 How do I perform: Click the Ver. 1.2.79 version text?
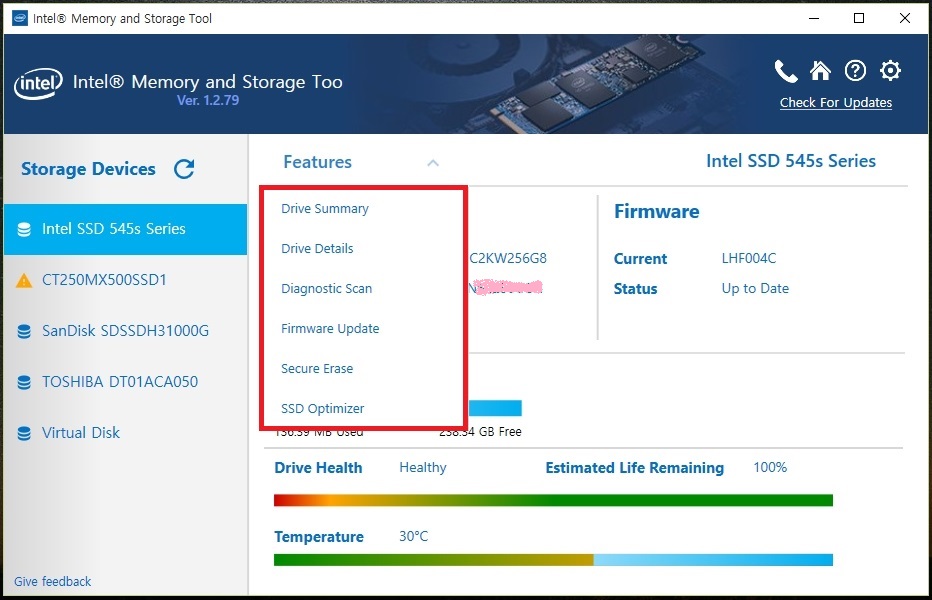pos(208,100)
